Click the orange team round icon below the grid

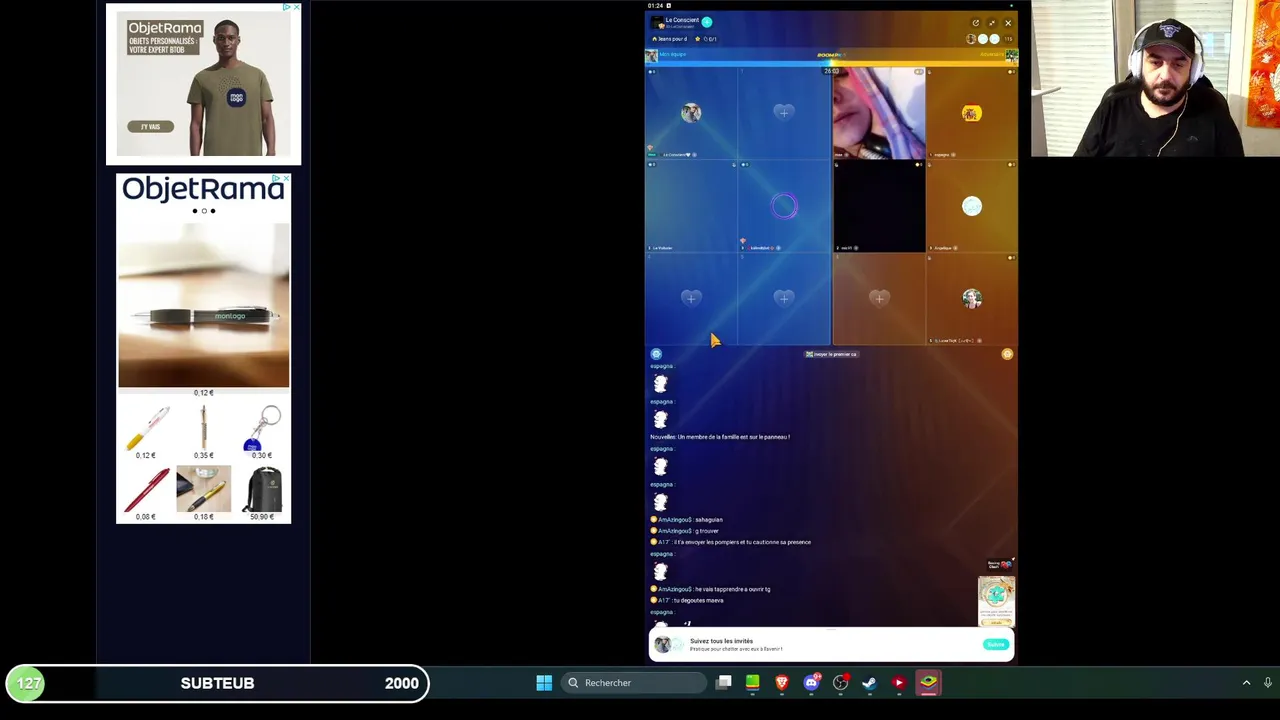pyautogui.click(x=1007, y=354)
